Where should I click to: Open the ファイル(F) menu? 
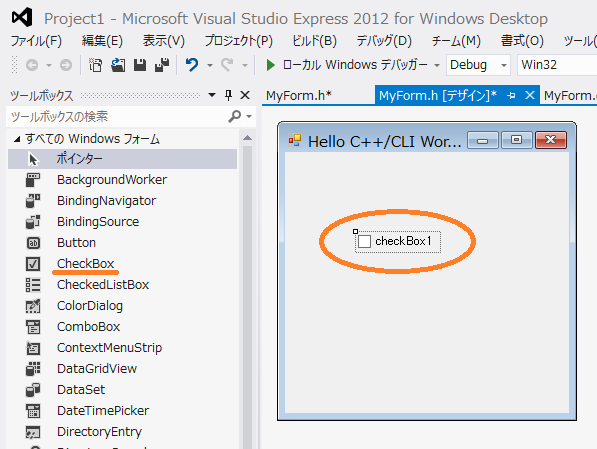tap(36, 41)
